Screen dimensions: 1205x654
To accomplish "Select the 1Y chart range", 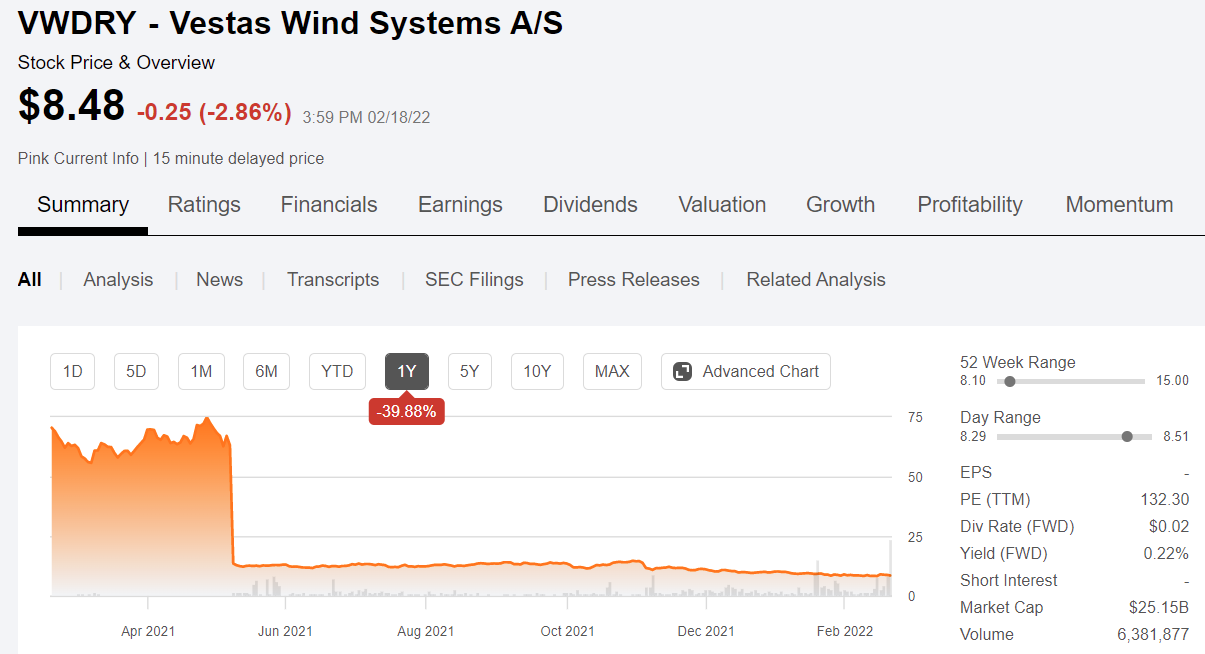I will tap(407, 371).
